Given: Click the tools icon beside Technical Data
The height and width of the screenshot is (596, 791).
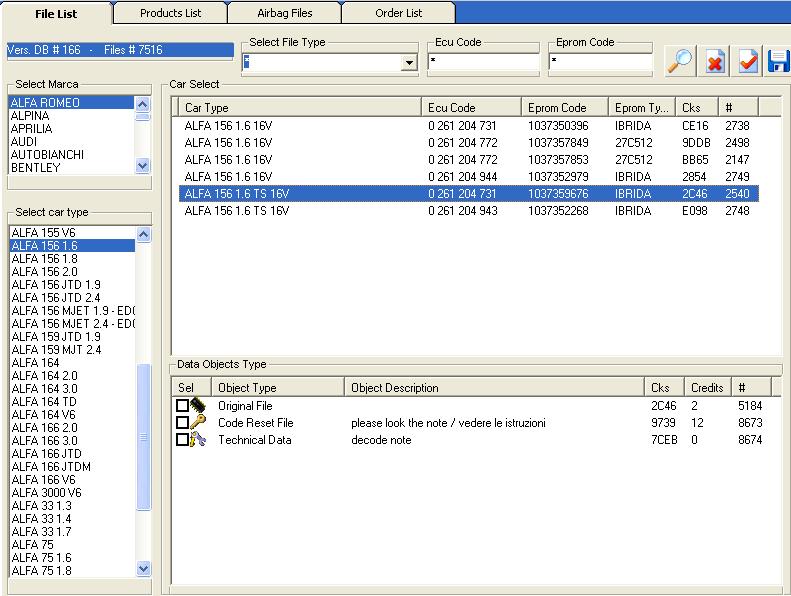Looking at the screenshot, I should 198,440.
